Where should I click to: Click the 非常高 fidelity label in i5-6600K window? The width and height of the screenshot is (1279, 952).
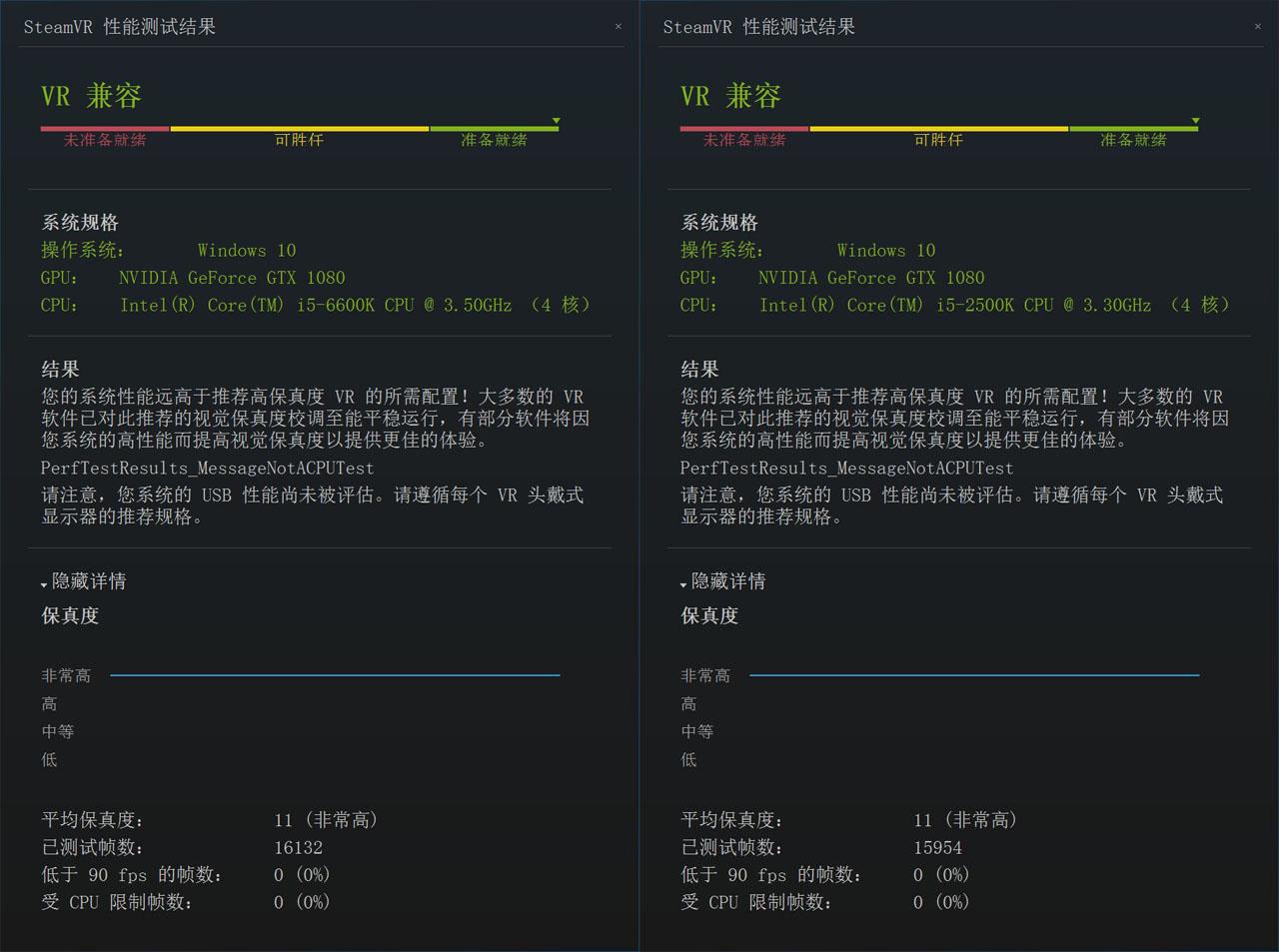pyautogui.click(x=66, y=676)
